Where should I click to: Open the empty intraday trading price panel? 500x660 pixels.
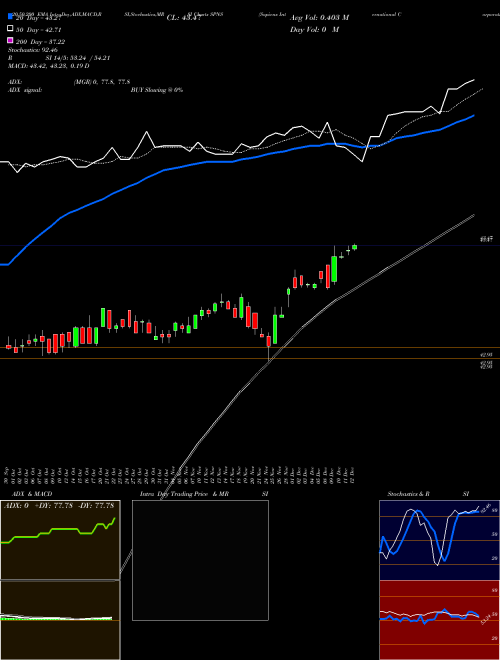coord(200,560)
